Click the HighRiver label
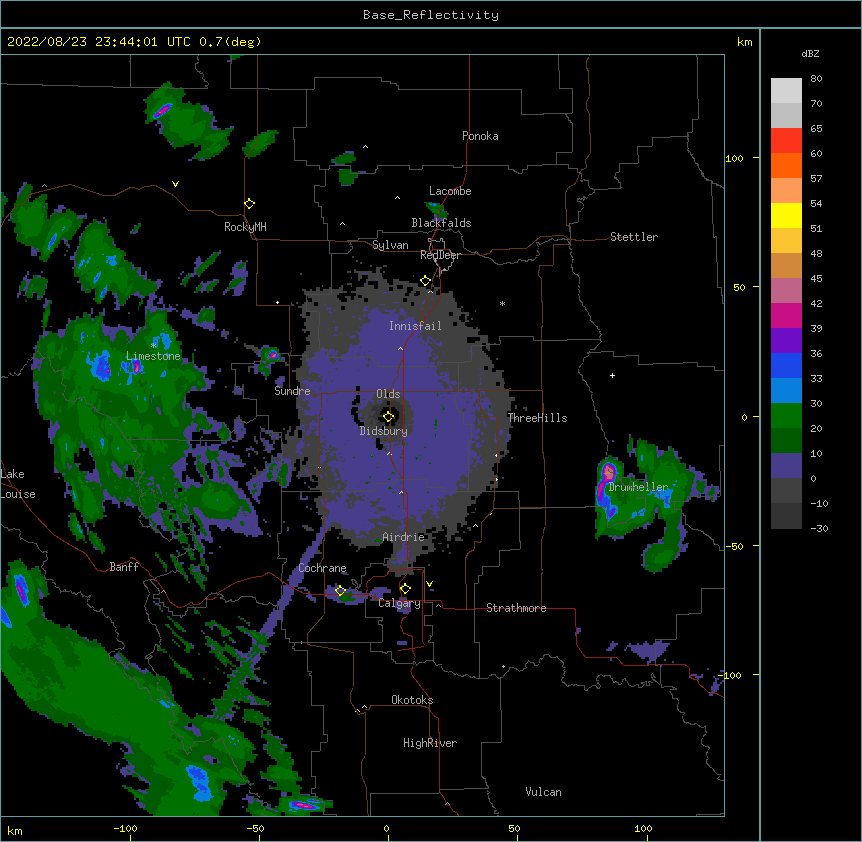Viewport: 862px width, 842px height. pyautogui.click(x=430, y=743)
